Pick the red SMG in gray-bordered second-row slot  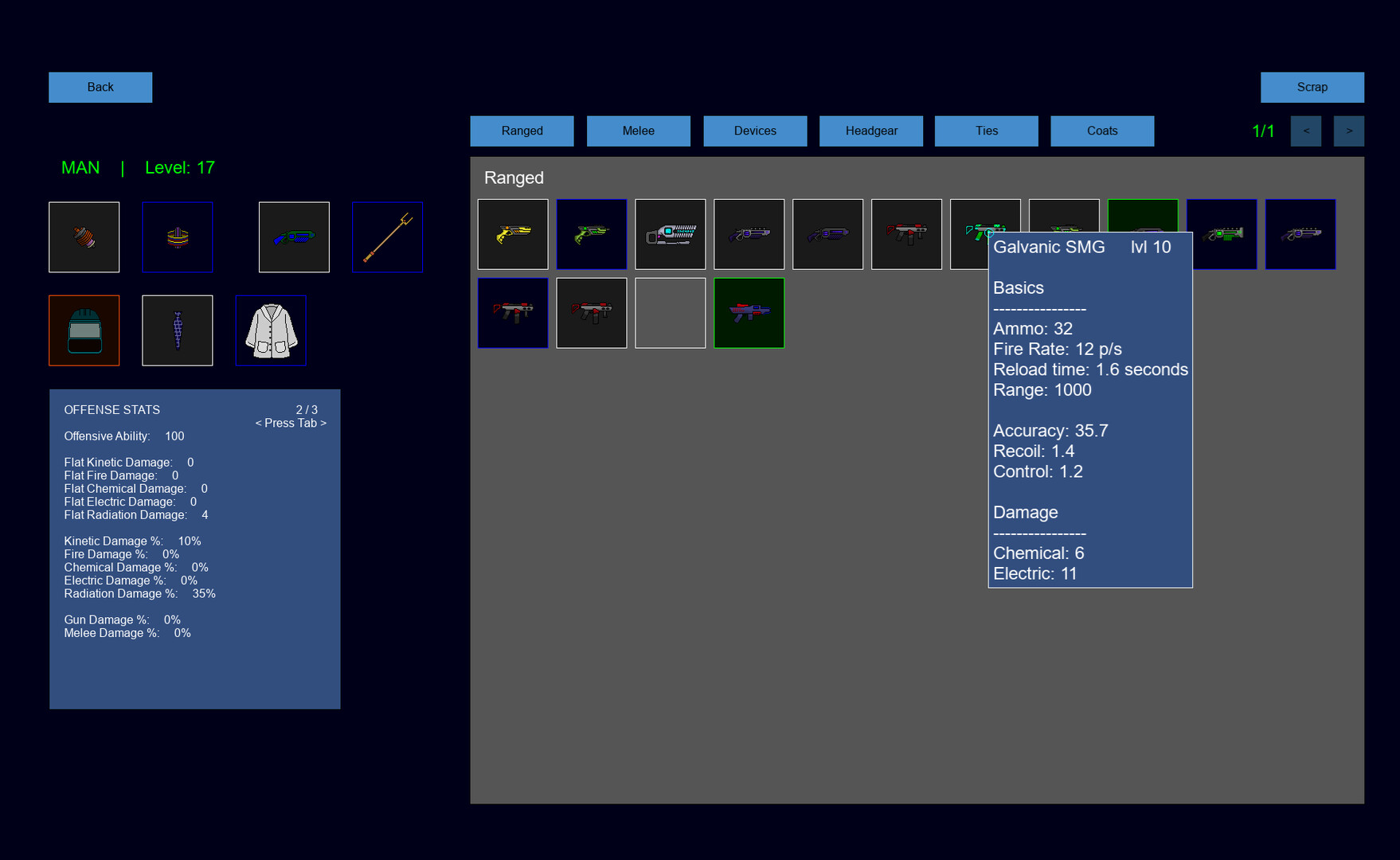tap(592, 313)
